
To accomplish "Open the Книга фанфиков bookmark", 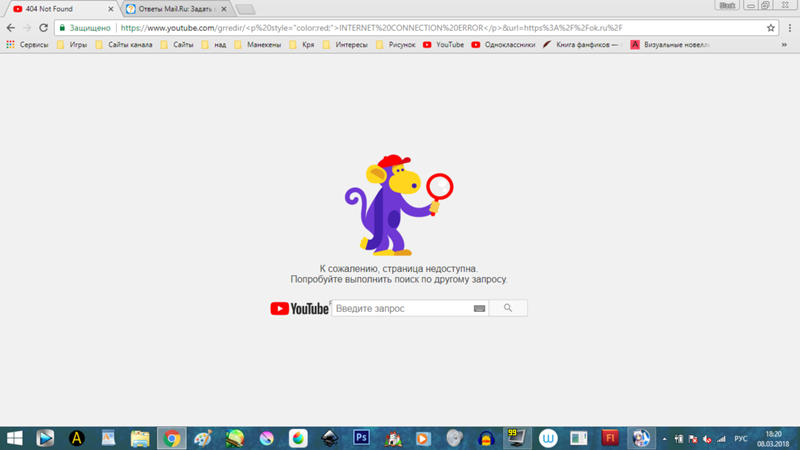I will tap(582, 45).
